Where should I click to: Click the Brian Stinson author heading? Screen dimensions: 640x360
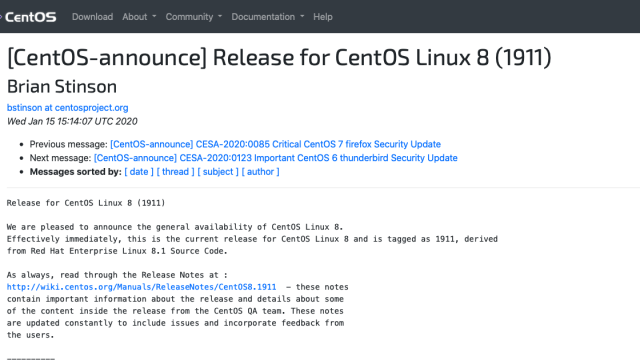pos(62,87)
